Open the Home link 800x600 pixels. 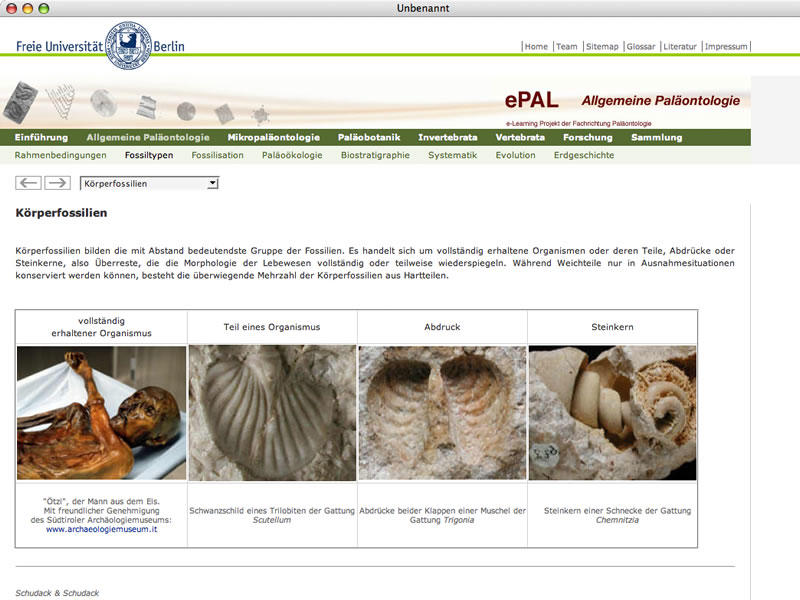click(536, 46)
